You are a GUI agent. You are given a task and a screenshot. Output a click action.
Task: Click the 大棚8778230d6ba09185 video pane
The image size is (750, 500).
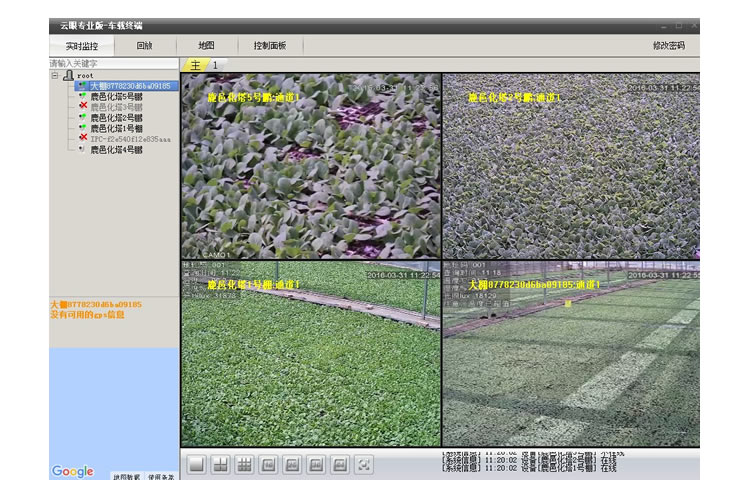tap(571, 354)
